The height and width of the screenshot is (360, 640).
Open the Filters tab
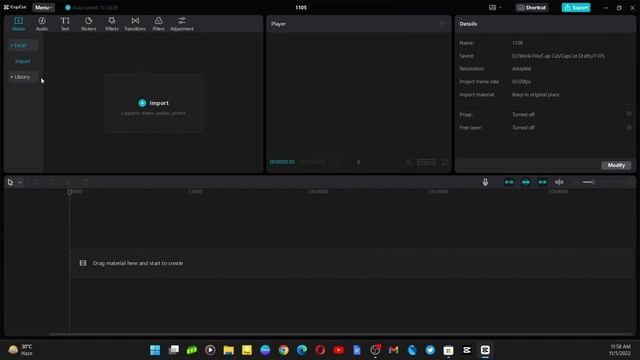click(x=158, y=24)
